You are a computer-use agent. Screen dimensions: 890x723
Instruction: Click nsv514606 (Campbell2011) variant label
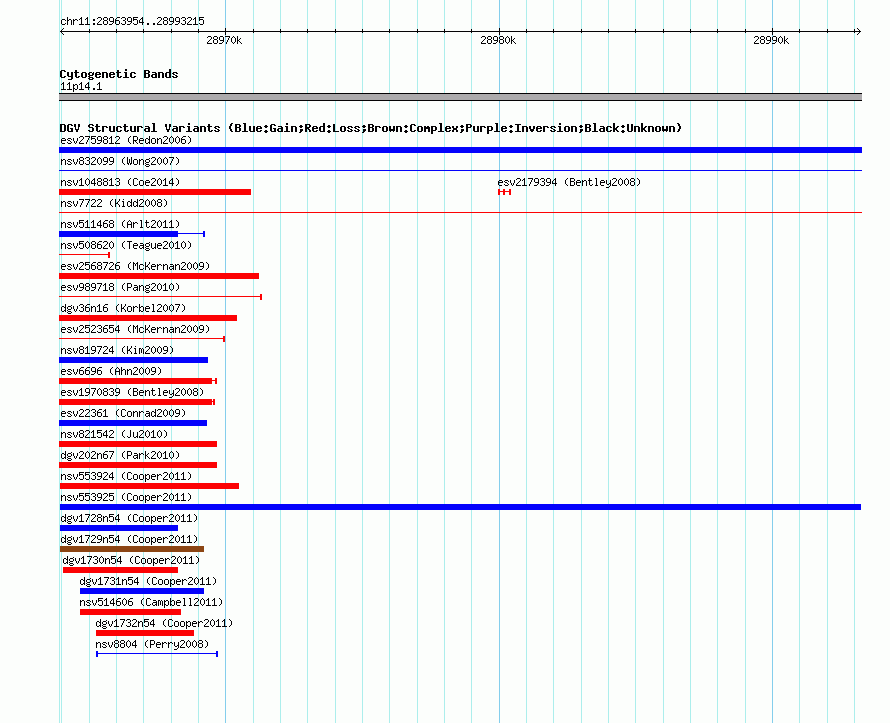151,602
